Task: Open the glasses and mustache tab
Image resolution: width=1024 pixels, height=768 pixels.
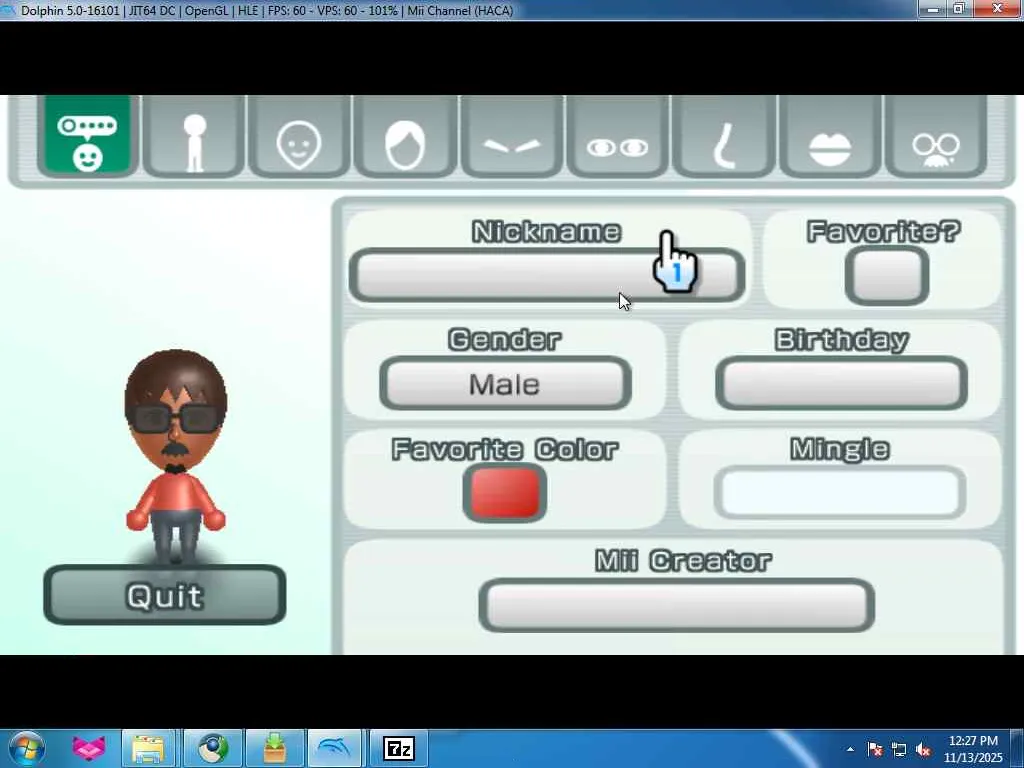Action: point(936,136)
